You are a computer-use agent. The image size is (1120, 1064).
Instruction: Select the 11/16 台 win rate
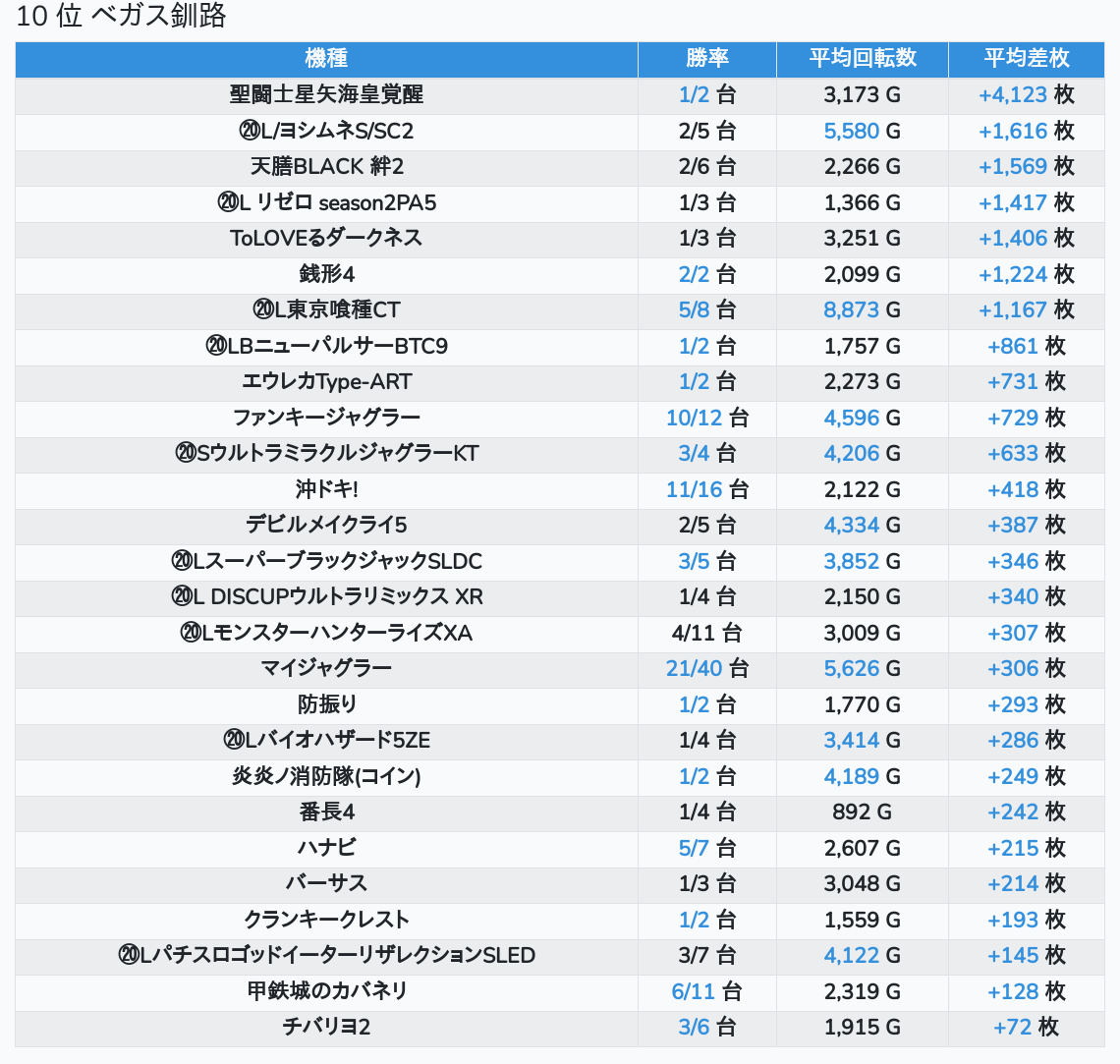click(x=707, y=490)
